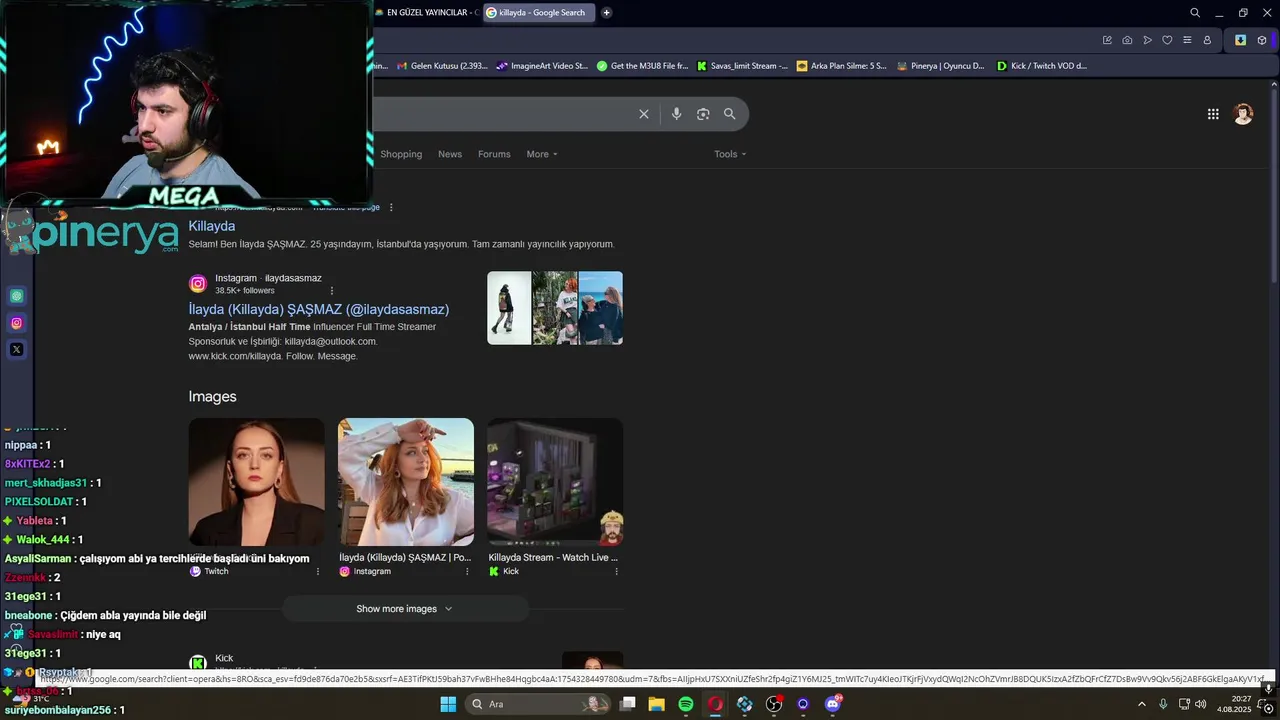
Task: Expand the Tools dropdown
Action: click(730, 154)
